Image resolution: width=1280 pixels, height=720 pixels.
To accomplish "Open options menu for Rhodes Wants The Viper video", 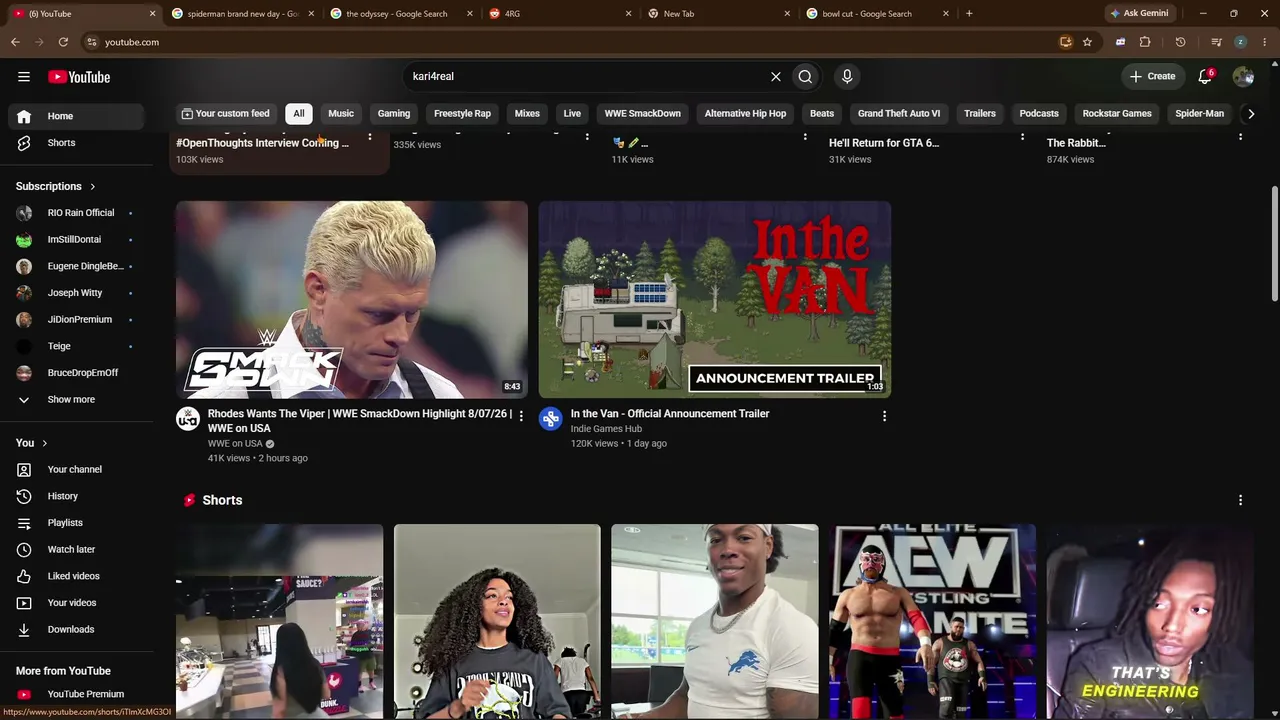I will click(521, 415).
